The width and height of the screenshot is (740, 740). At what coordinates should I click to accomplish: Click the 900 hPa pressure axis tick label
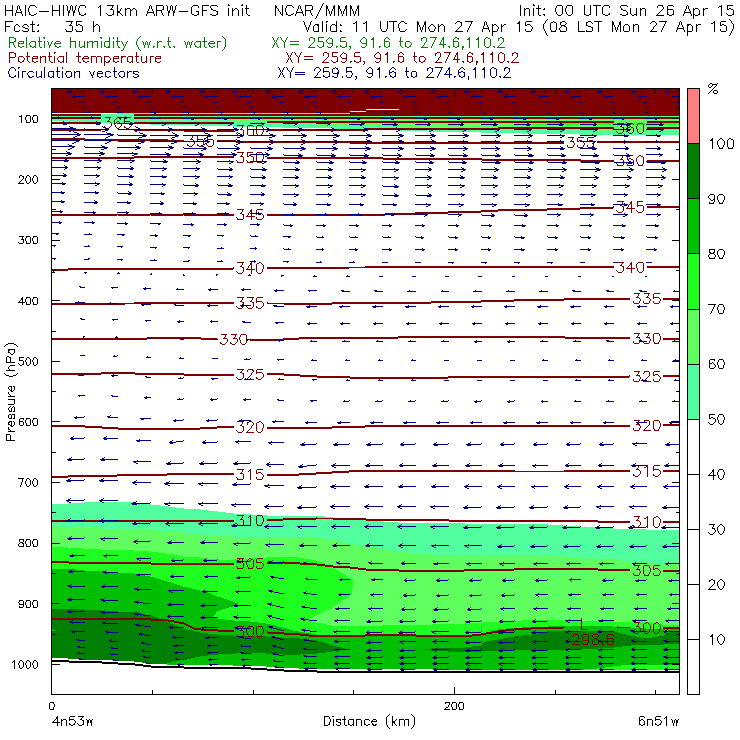coord(28,604)
